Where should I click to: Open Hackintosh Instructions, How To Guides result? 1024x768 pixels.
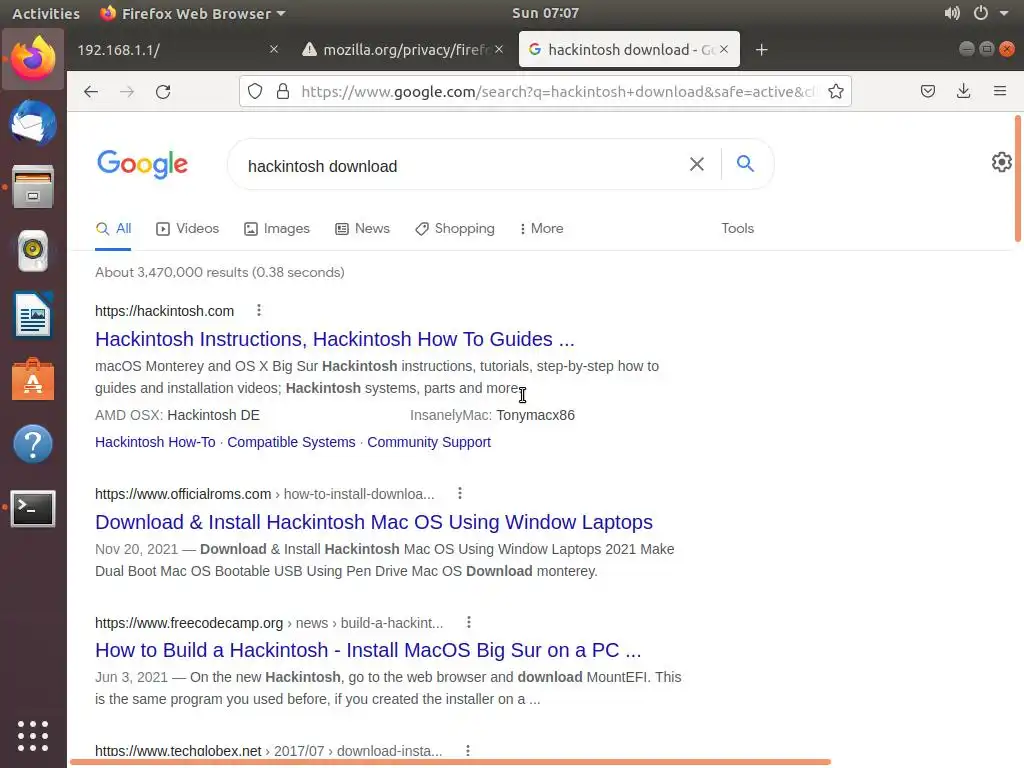click(334, 339)
